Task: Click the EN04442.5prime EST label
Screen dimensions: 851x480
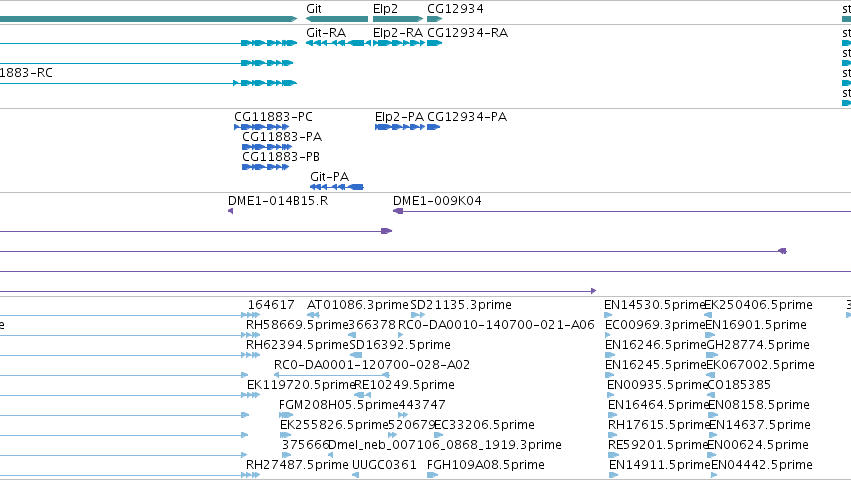Action: tap(761, 465)
